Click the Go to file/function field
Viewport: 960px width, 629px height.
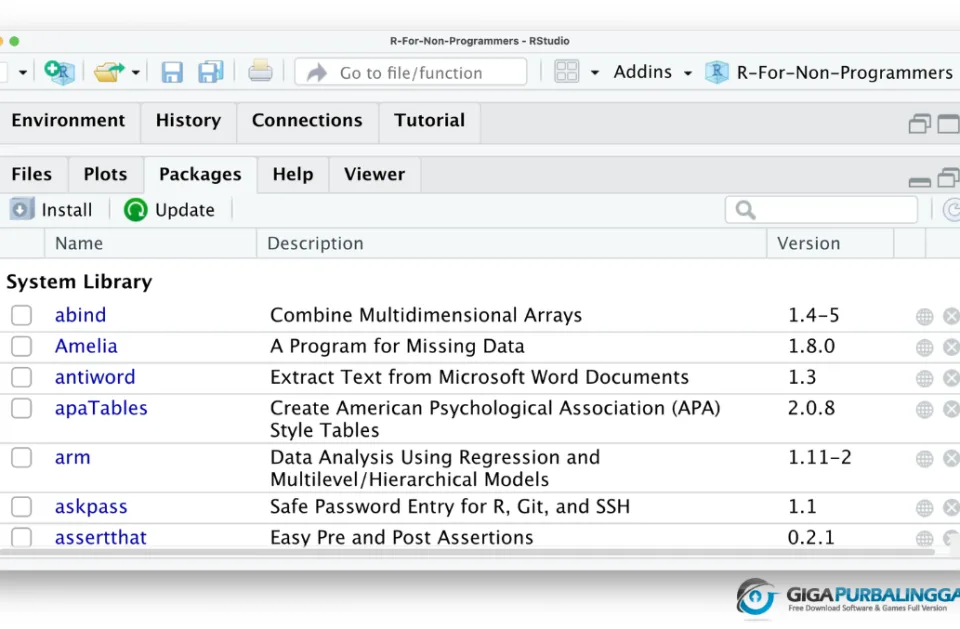[x=411, y=72]
